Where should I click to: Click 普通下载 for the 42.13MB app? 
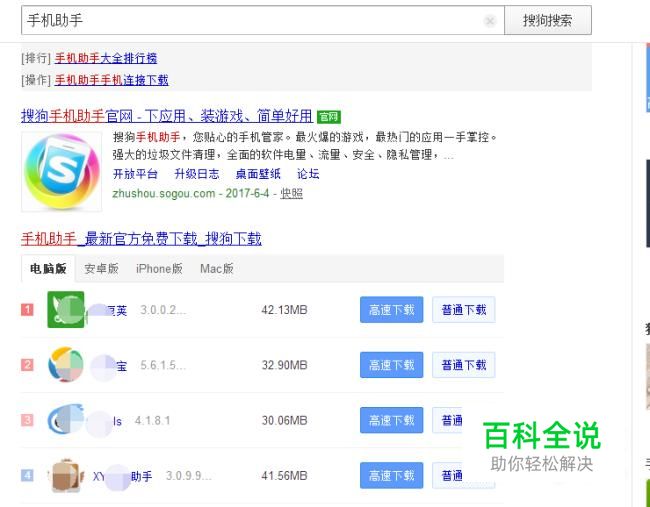(463, 310)
